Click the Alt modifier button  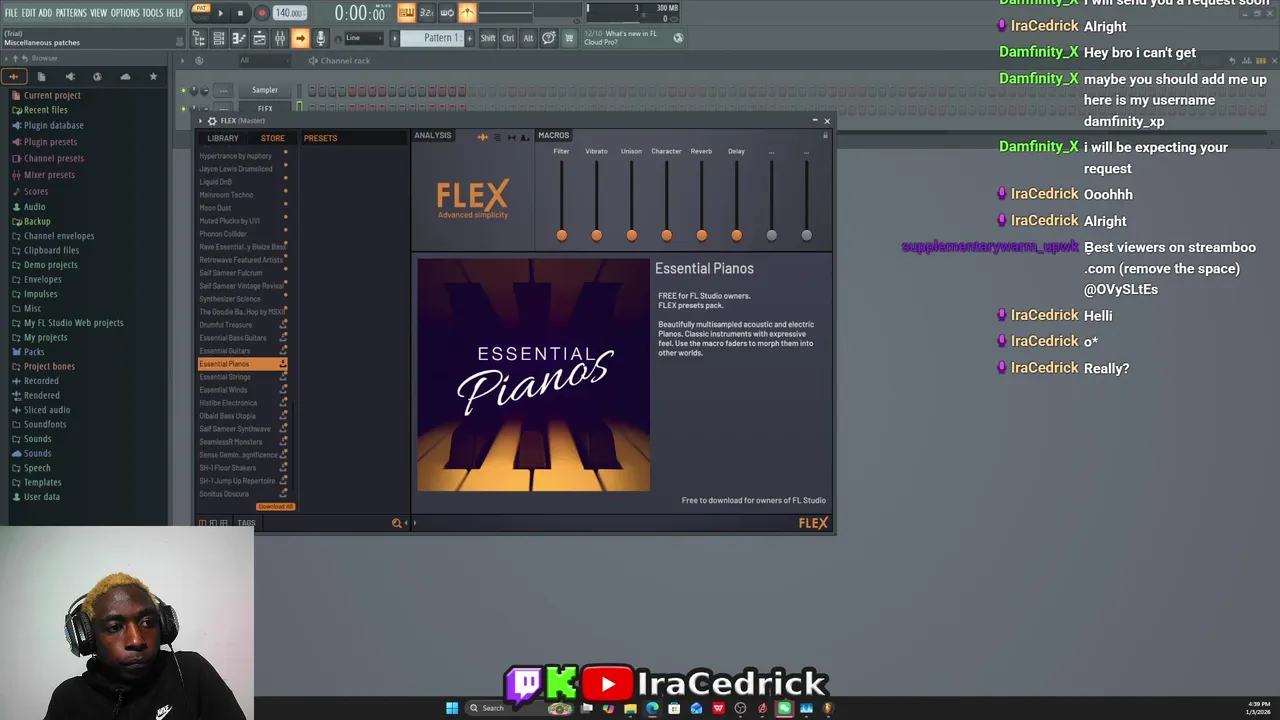[x=528, y=38]
